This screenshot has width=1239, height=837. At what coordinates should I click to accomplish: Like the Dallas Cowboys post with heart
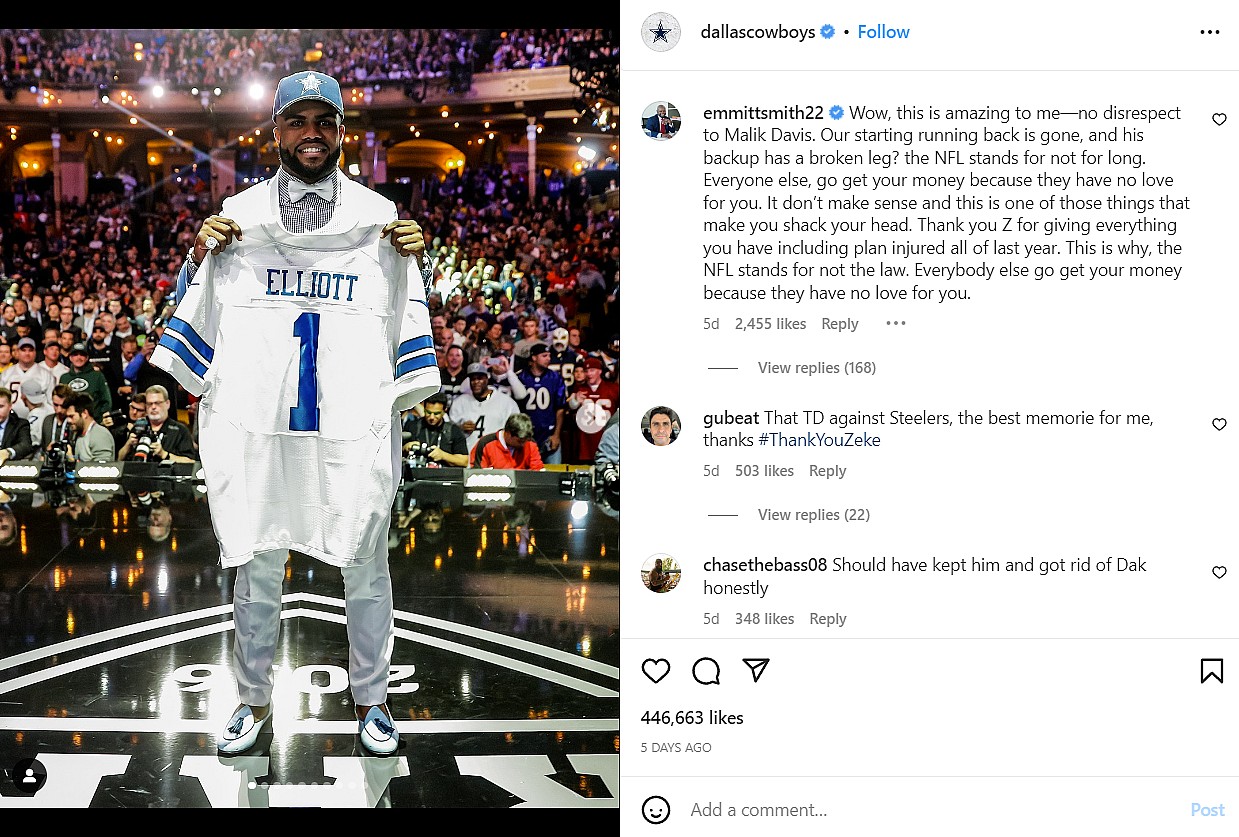tap(656, 670)
